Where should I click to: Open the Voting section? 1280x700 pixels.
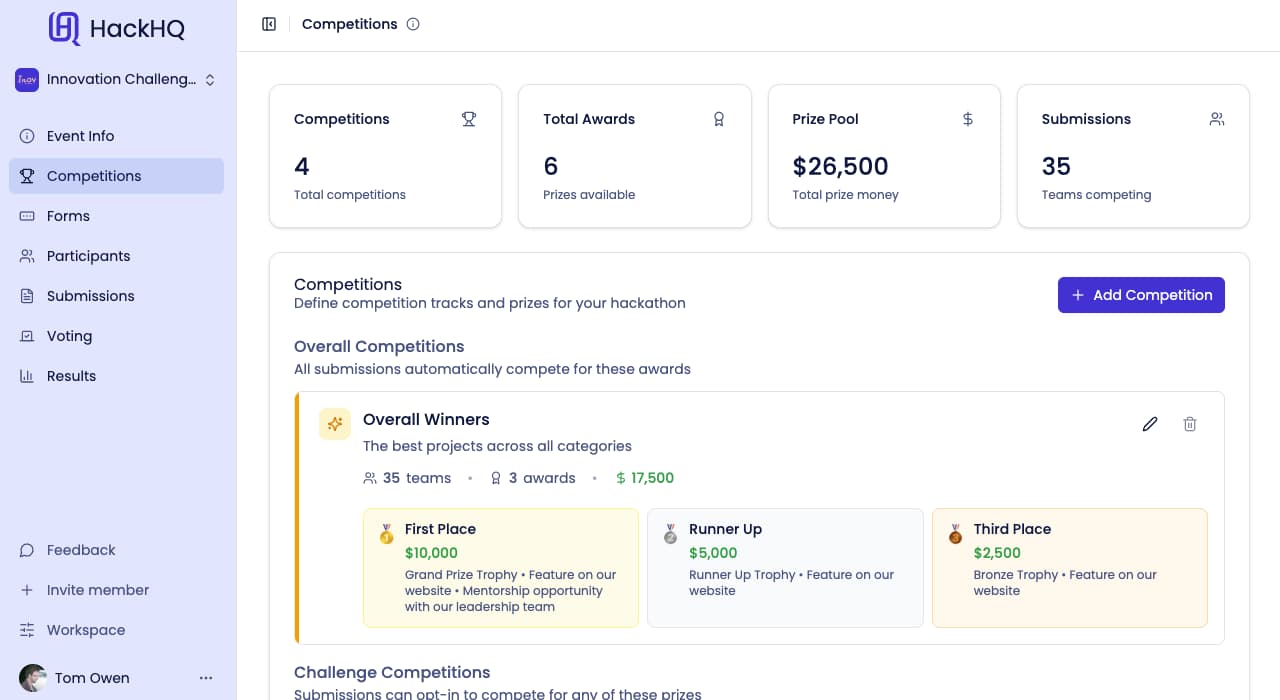[69, 336]
